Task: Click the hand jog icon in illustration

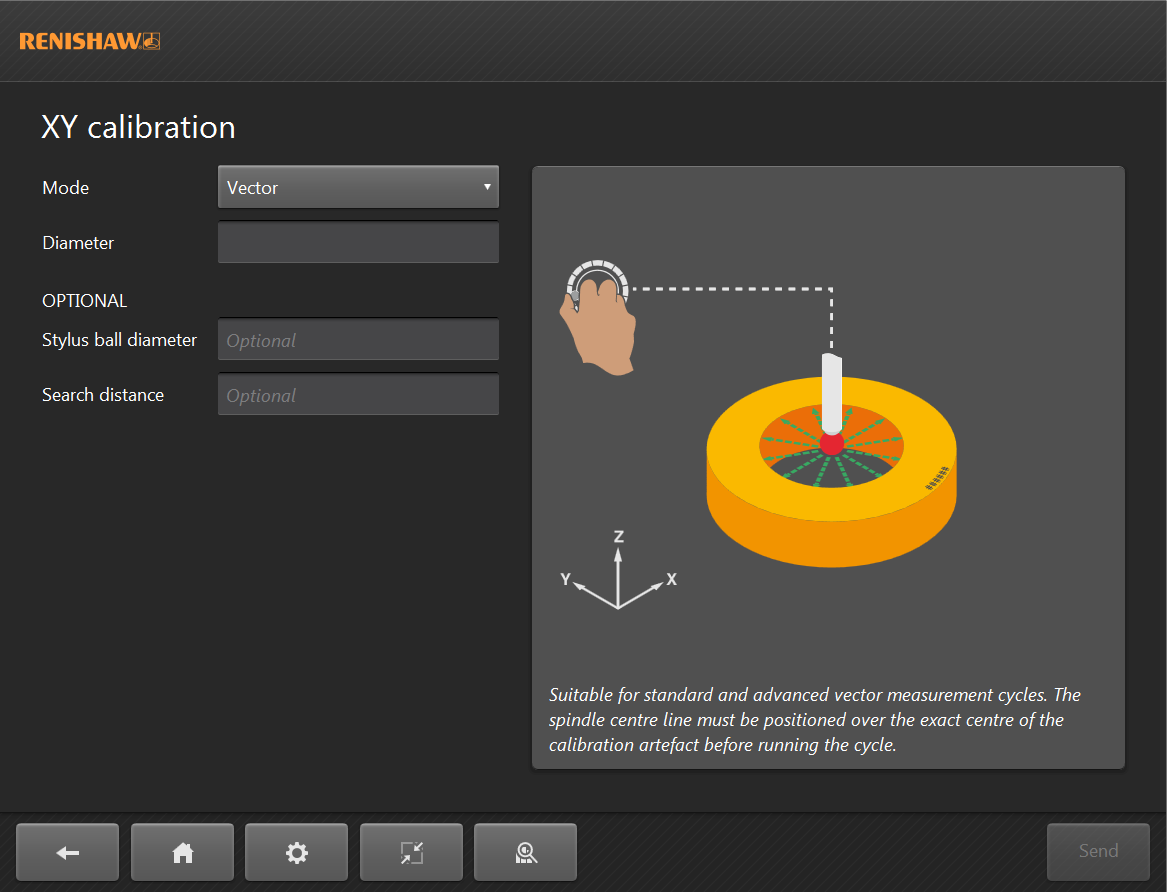Action: (x=598, y=317)
